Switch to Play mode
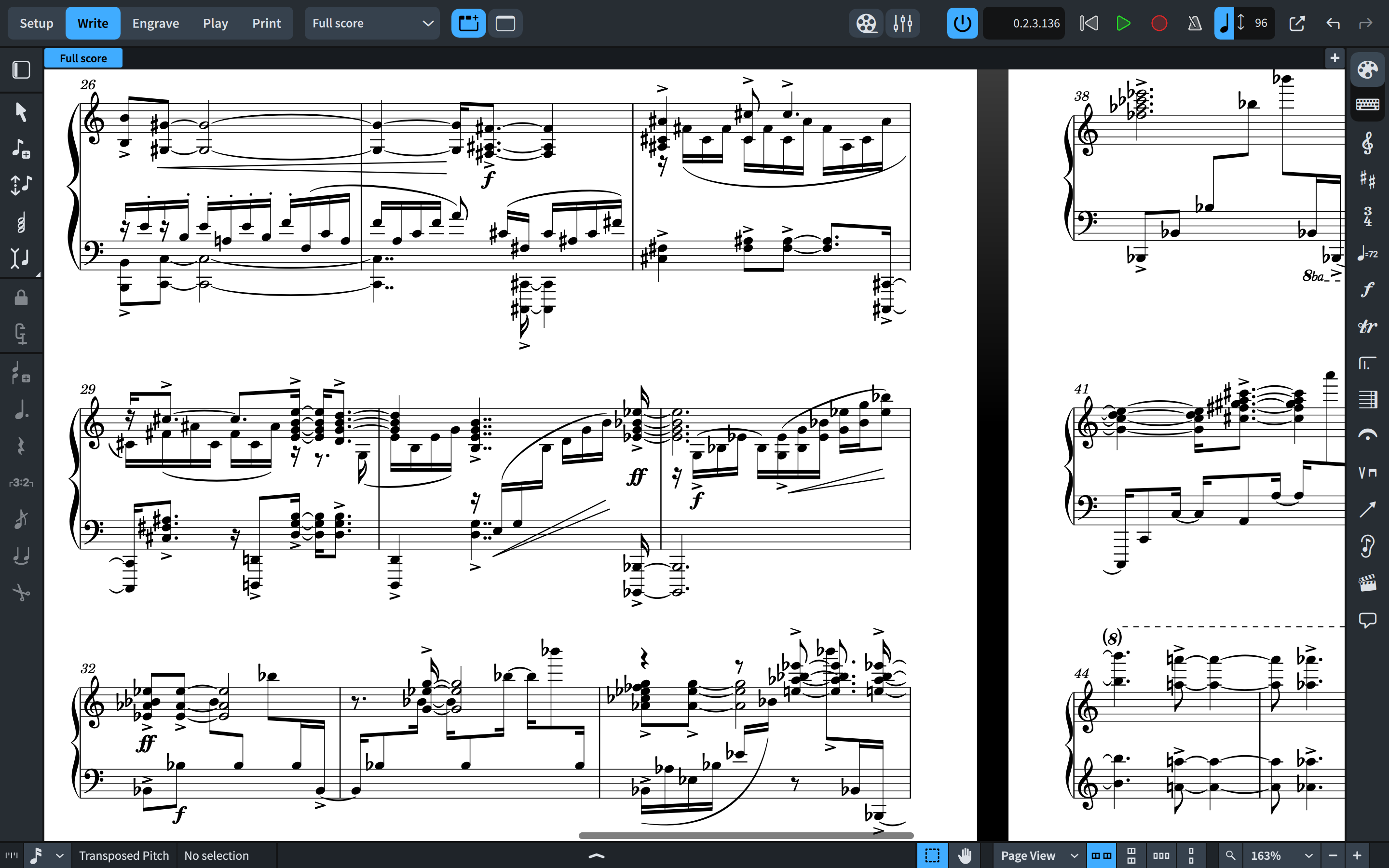The height and width of the screenshot is (868, 1389). [x=215, y=24]
